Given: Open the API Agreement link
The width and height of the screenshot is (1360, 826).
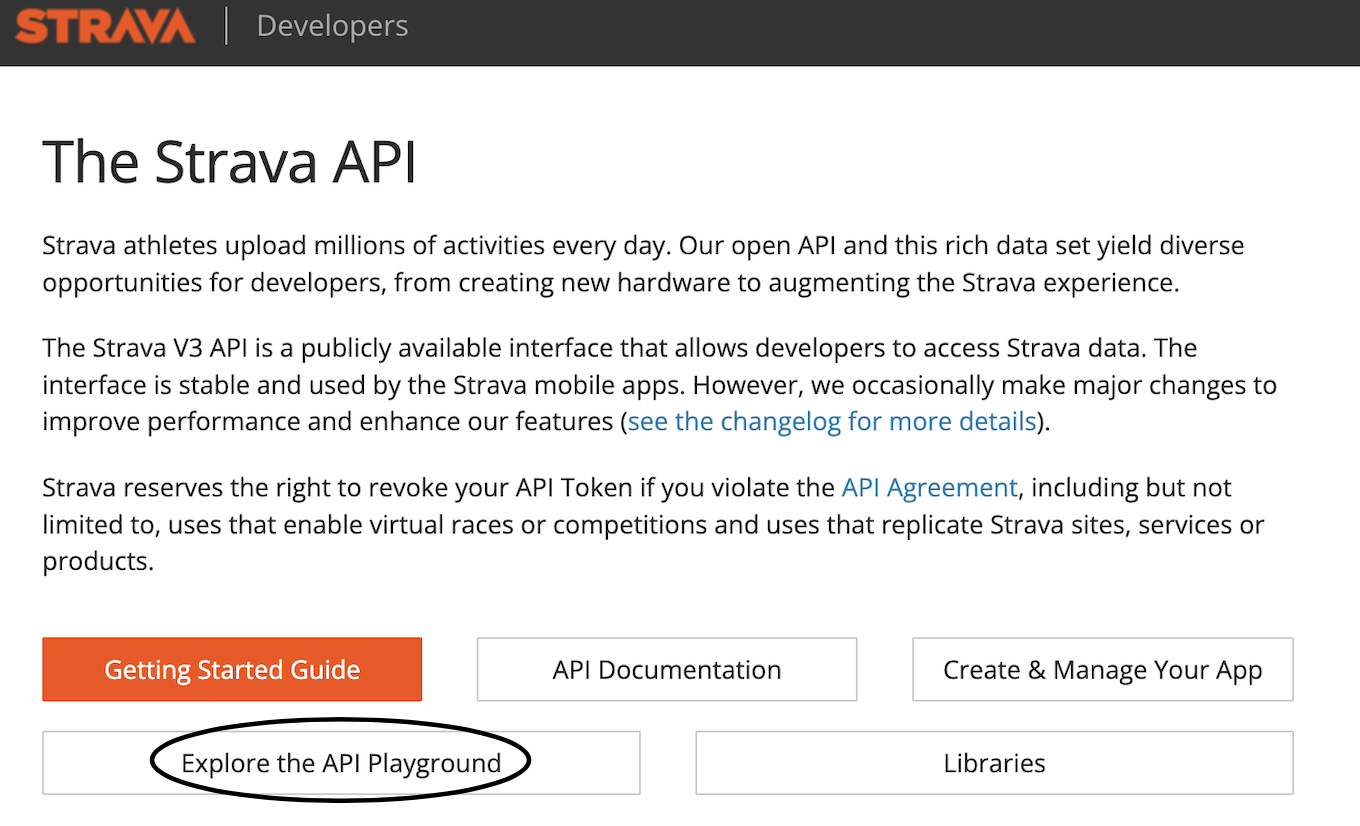Looking at the screenshot, I should click(929, 488).
